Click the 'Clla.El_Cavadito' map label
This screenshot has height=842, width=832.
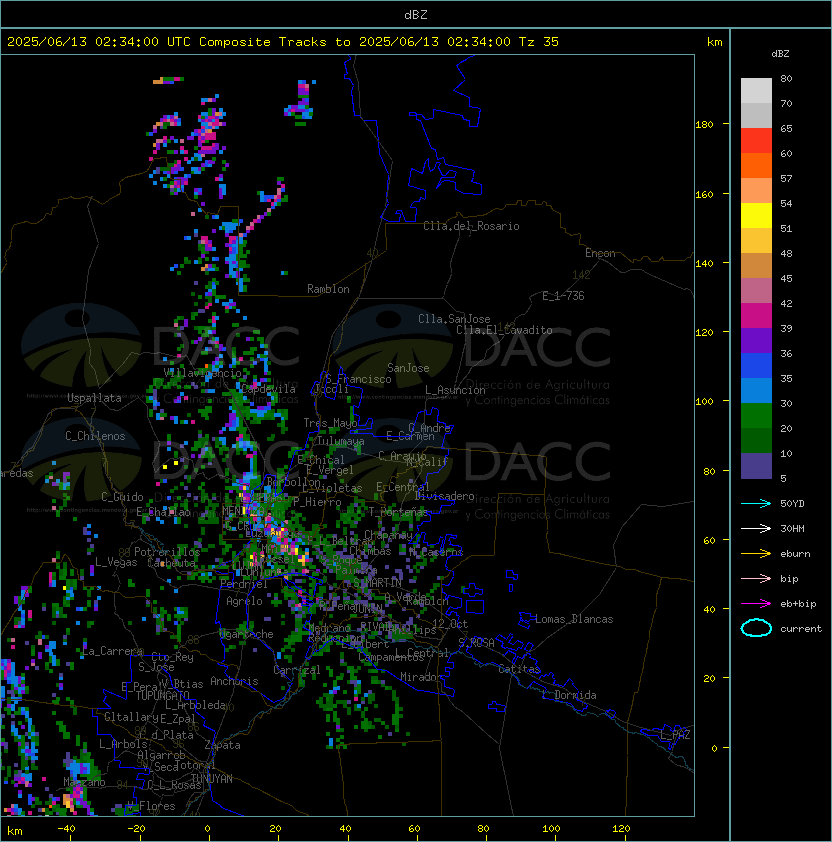[x=504, y=330]
